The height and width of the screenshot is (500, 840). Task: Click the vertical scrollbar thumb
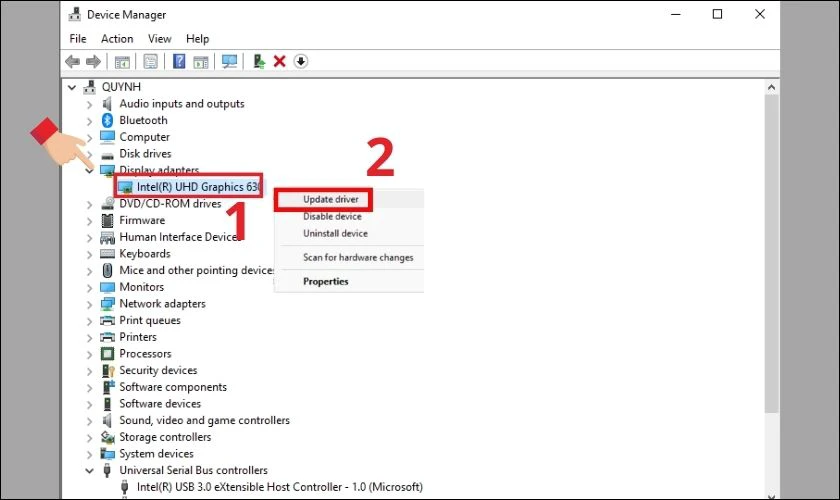[771, 255]
